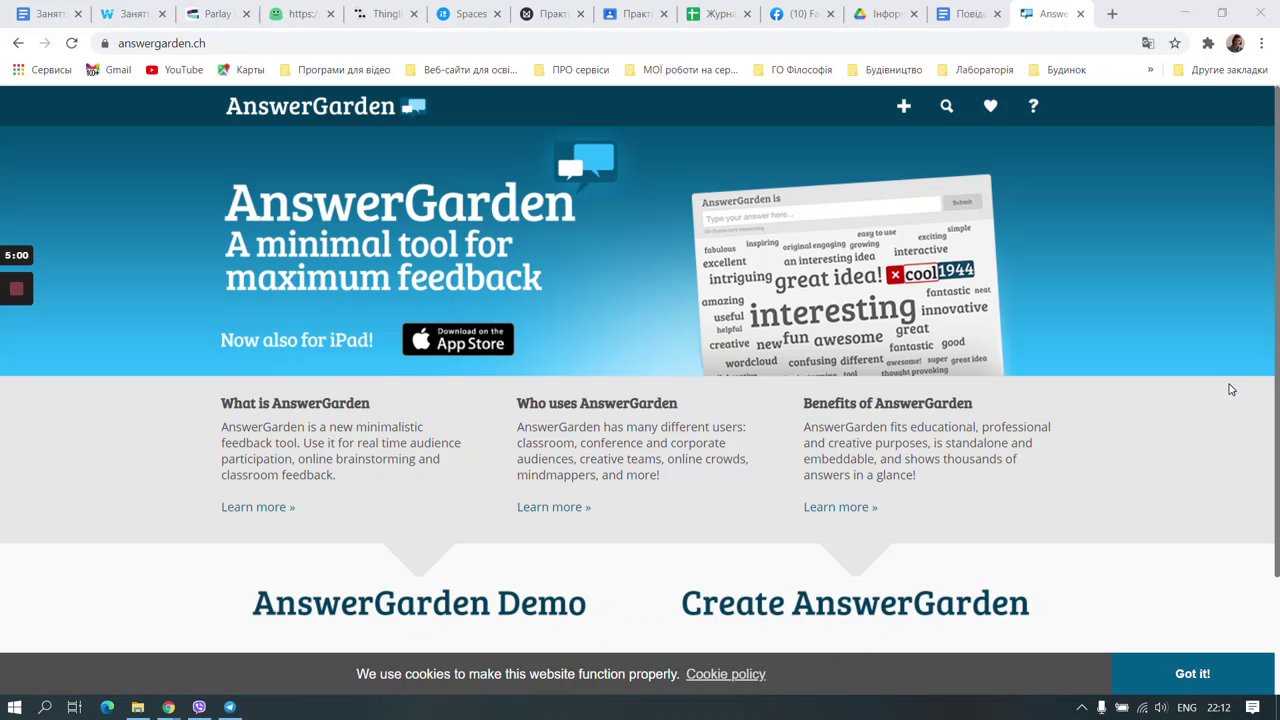Dismiss cookie notice with Got it!
1280x720 pixels.
pos(1192,674)
